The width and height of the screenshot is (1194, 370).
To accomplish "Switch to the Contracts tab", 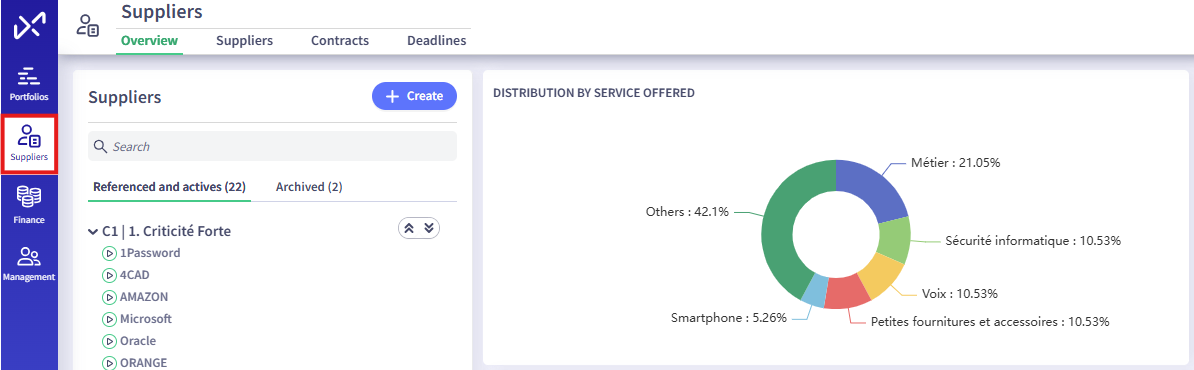I will coord(340,41).
